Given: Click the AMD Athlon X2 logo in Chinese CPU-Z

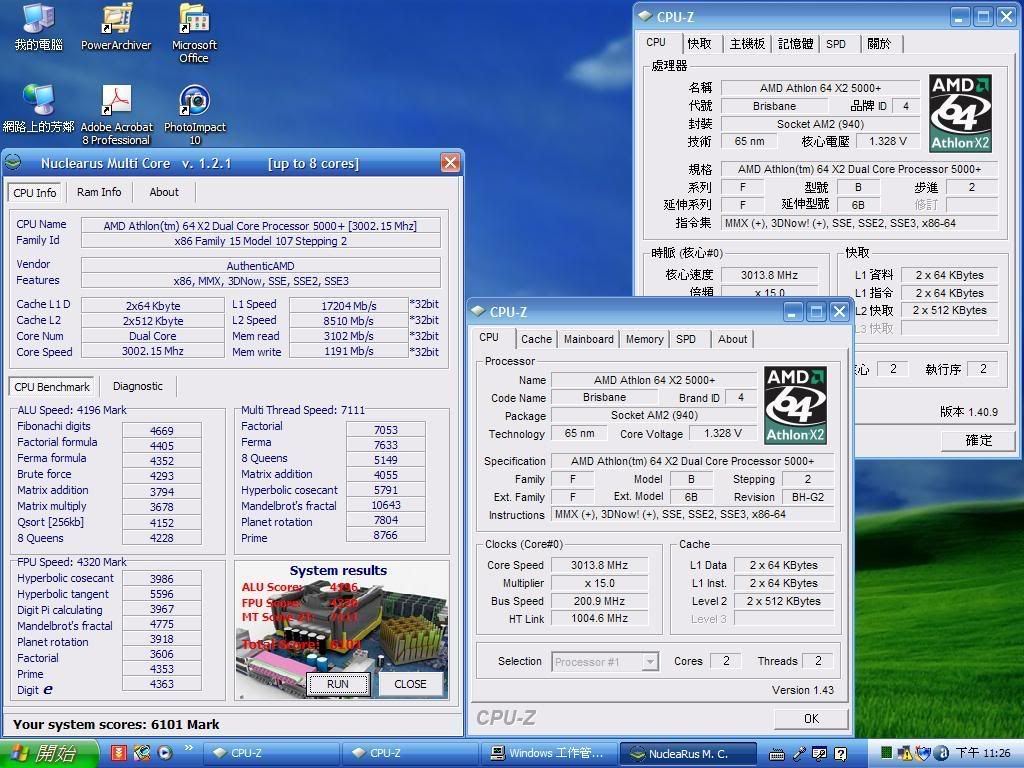Looking at the screenshot, I should coord(961,113).
